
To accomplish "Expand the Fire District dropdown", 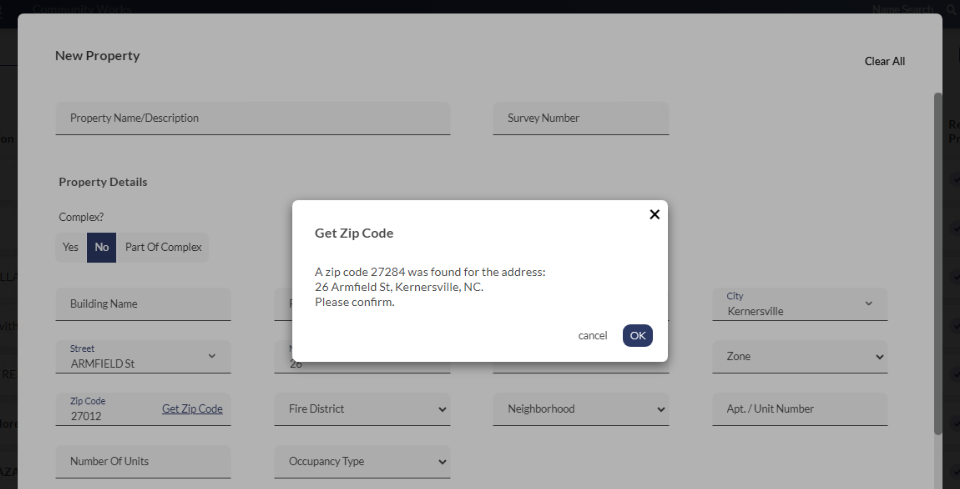I will pos(362,409).
